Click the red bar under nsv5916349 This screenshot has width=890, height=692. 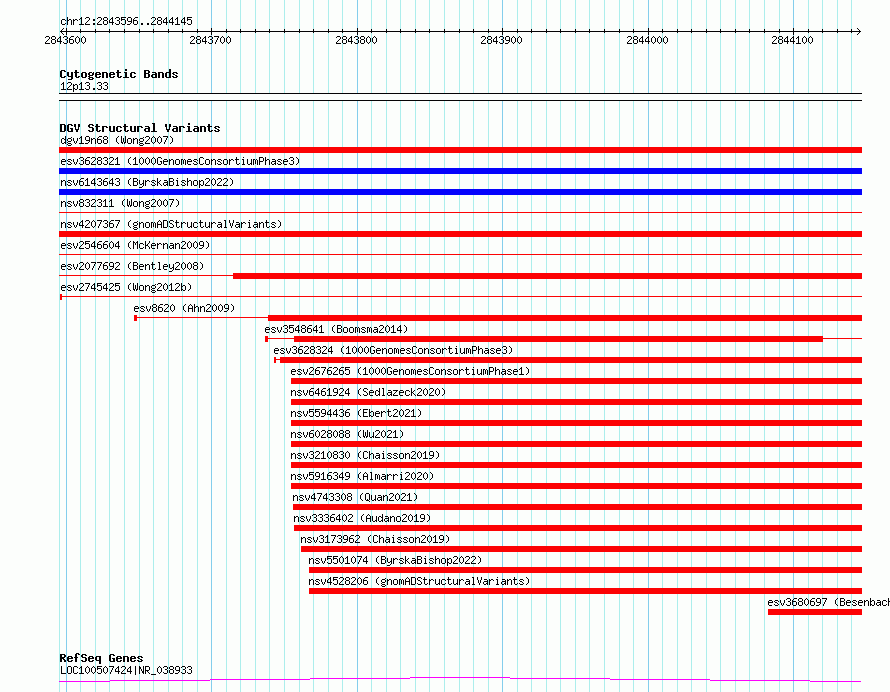576,486
